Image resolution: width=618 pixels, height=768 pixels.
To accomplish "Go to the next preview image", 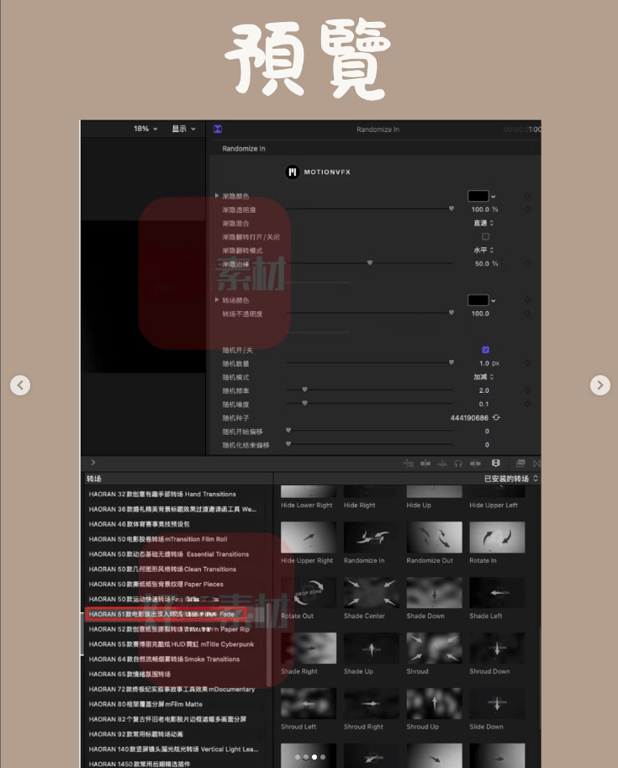I will coord(600,385).
